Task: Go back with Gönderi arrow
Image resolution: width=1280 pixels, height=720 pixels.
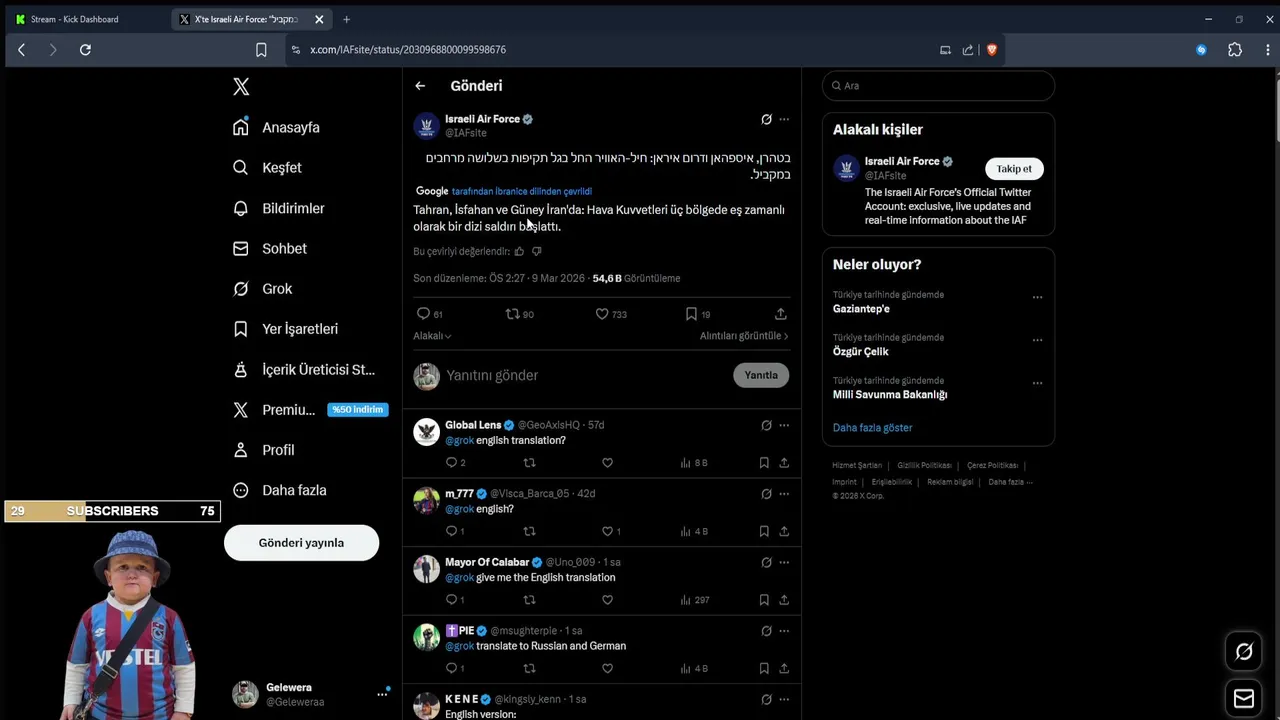Action: click(x=421, y=86)
